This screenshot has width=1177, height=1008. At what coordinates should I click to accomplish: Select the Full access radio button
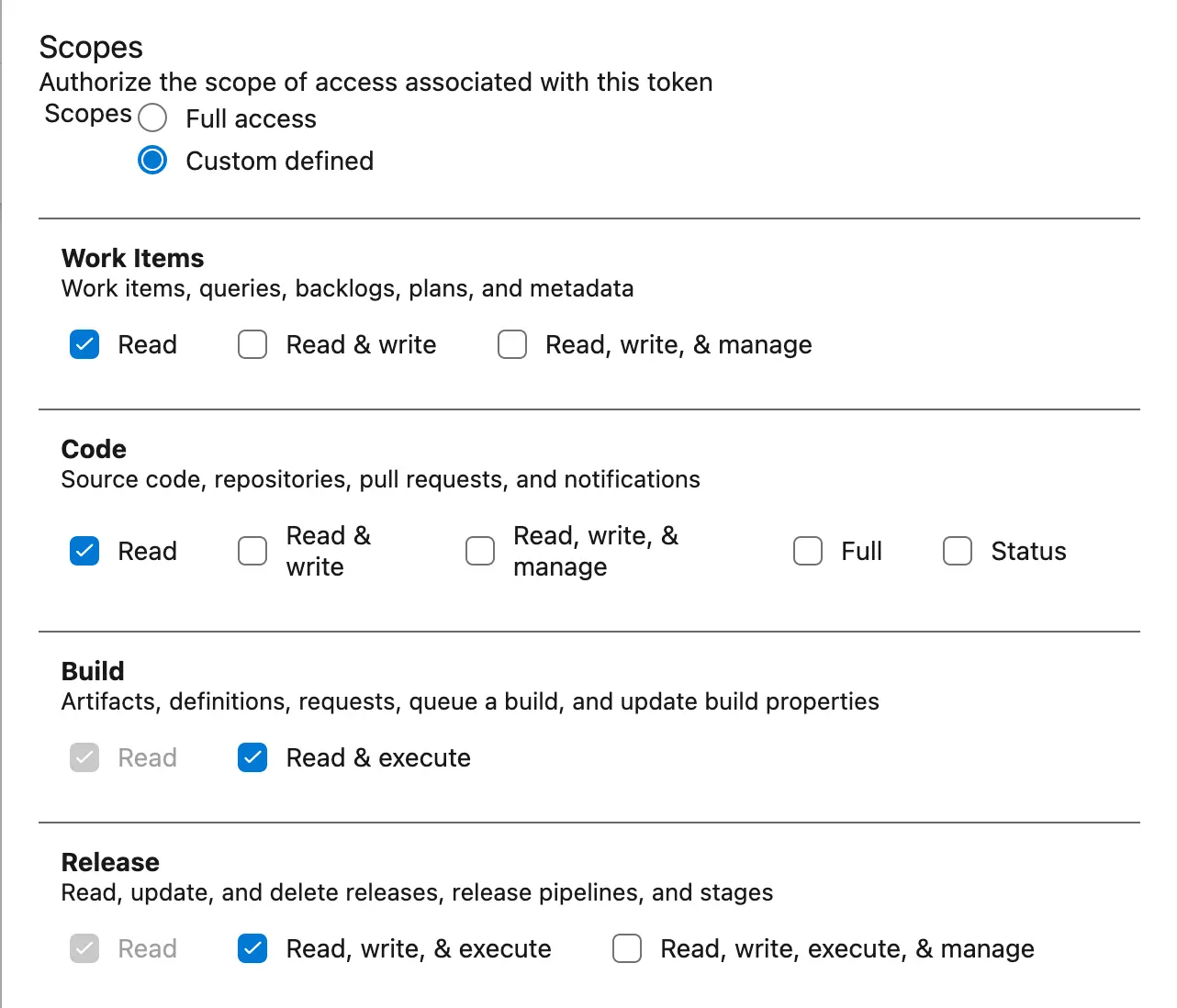click(152, 118)
